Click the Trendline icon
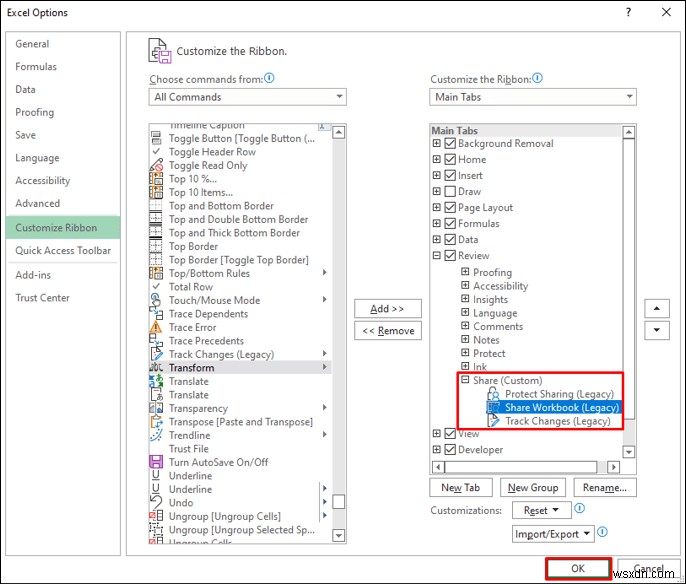The height and width of the screenshot is (584, 686). (x=156, y=435)
